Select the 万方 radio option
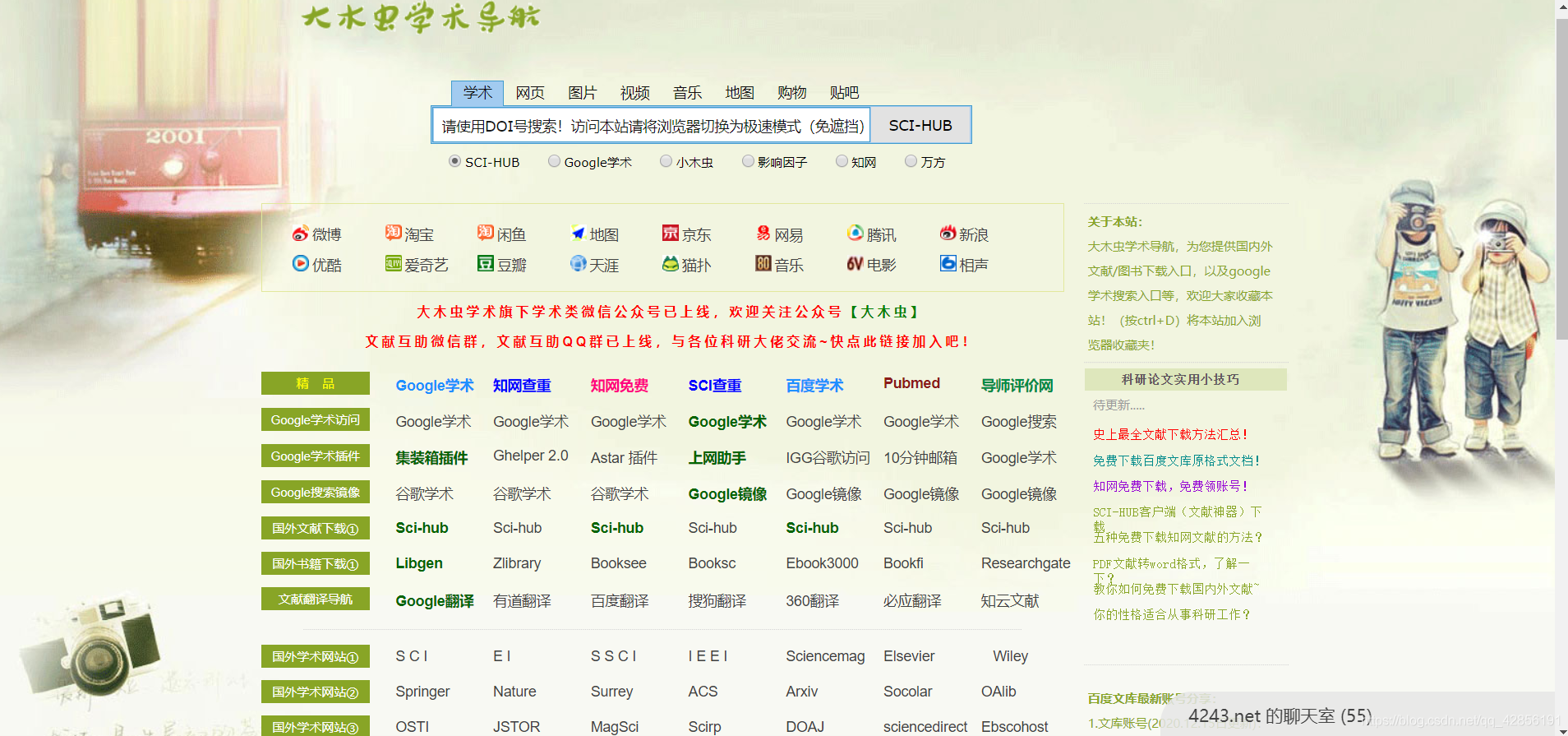1568x736 pixels. click(x=911, y=161)
